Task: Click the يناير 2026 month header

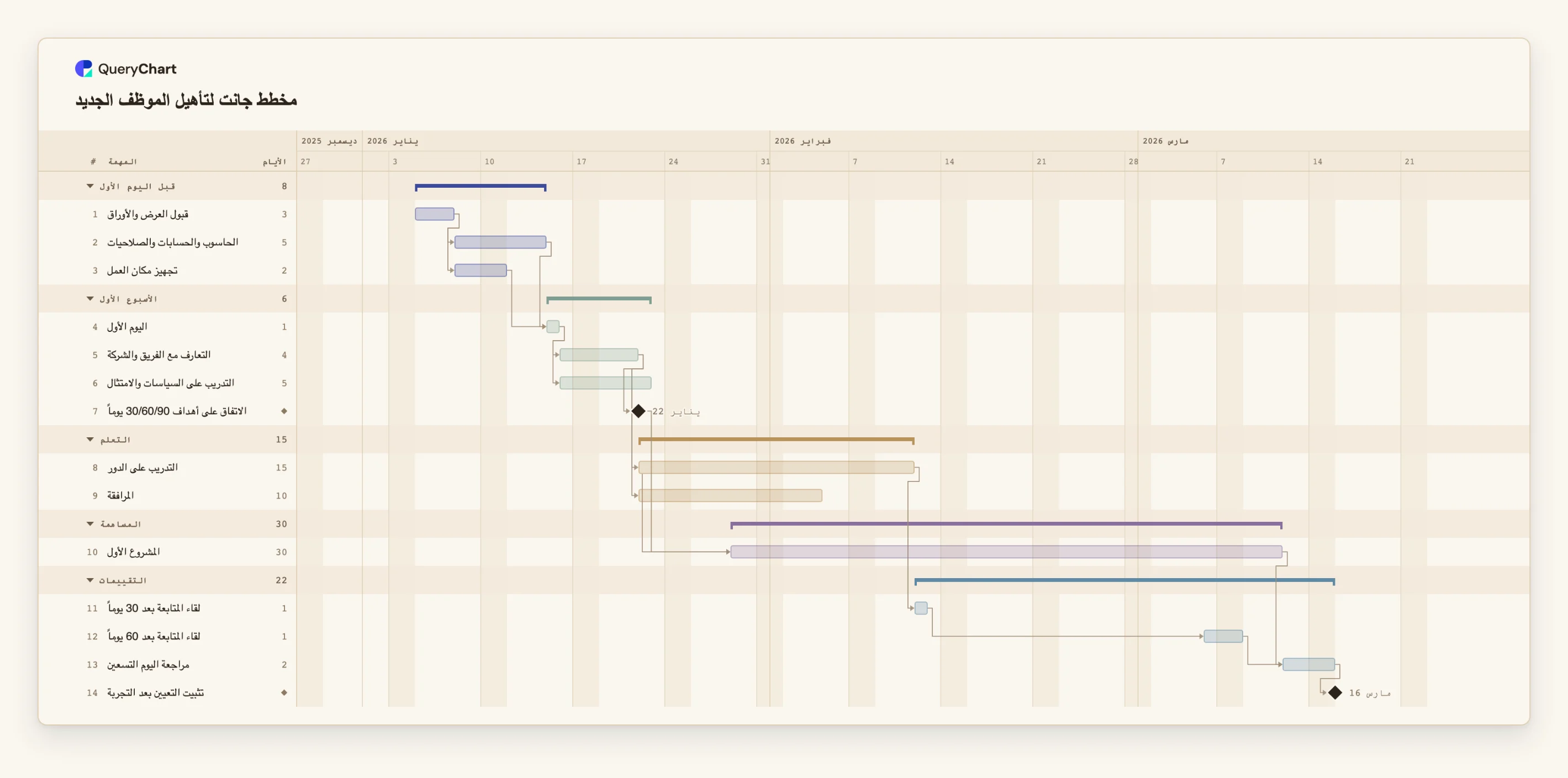Action: pos(393,141)
